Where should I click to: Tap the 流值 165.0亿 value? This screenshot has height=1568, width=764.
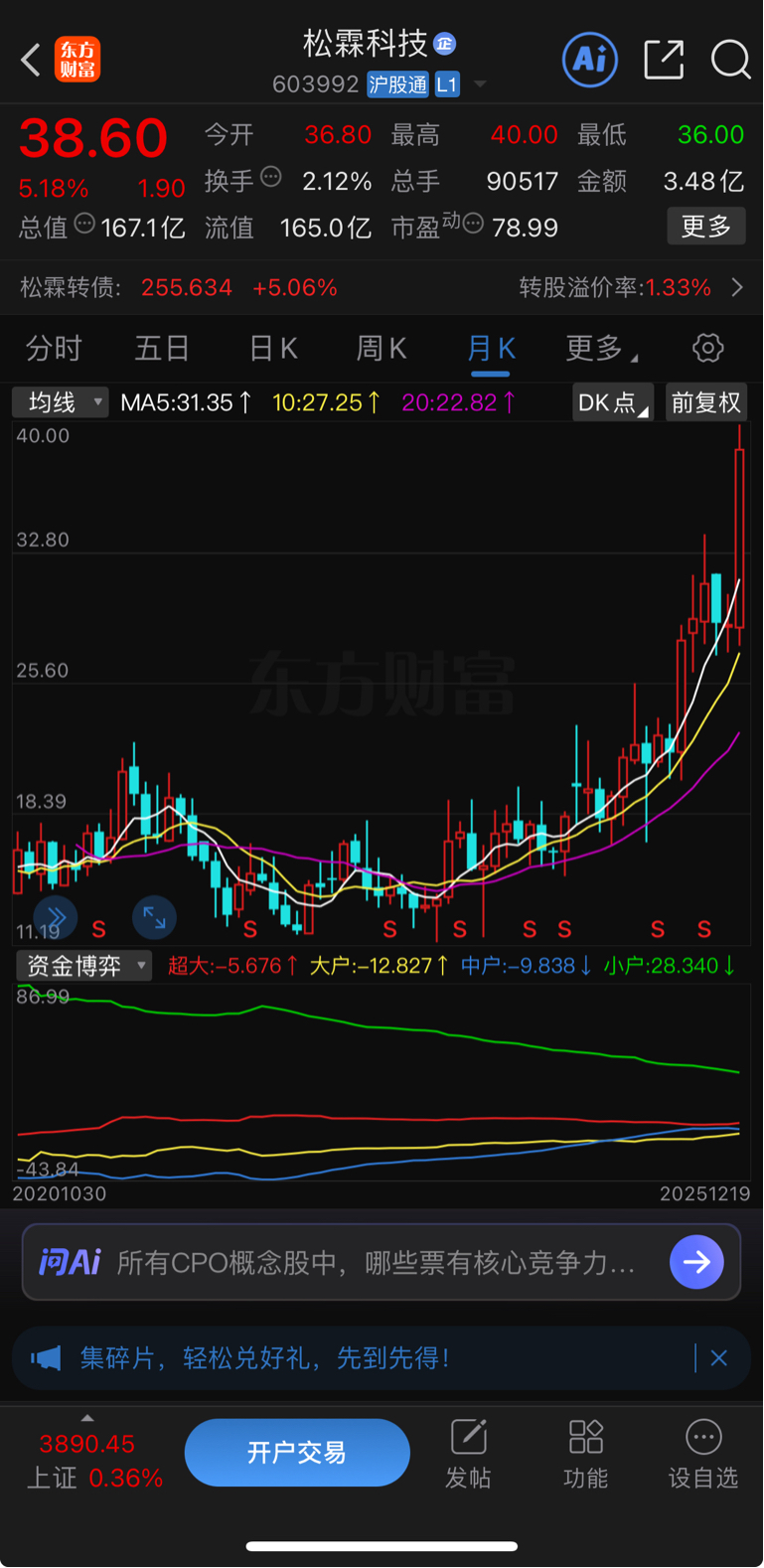coord(326,228)
